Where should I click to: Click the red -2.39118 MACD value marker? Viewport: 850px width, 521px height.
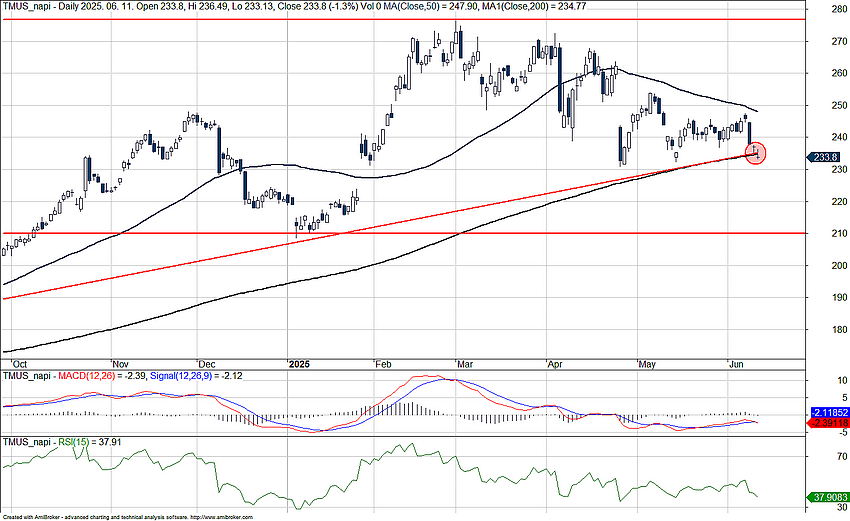point(827,423)
